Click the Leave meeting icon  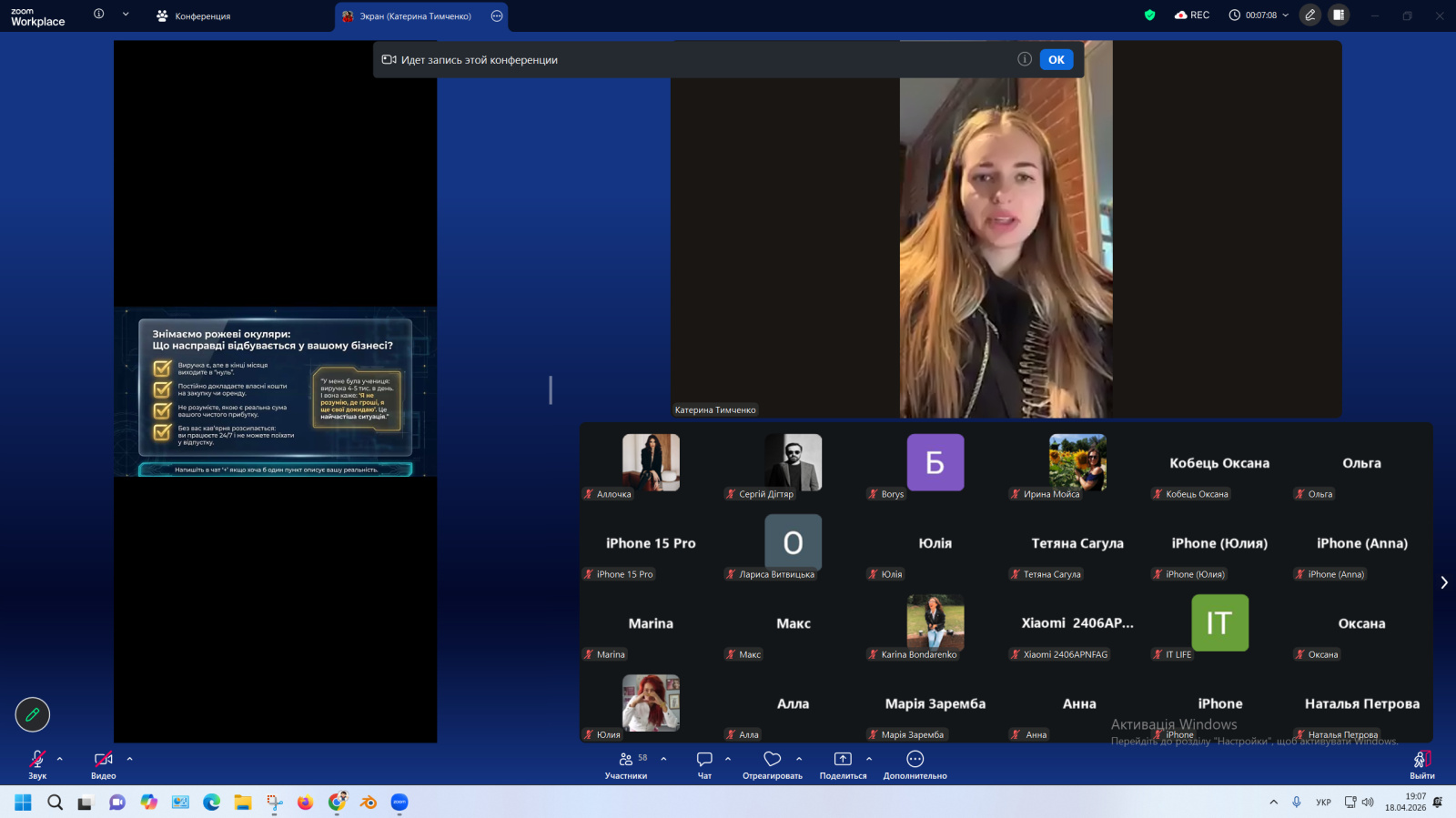point(1421,760)
